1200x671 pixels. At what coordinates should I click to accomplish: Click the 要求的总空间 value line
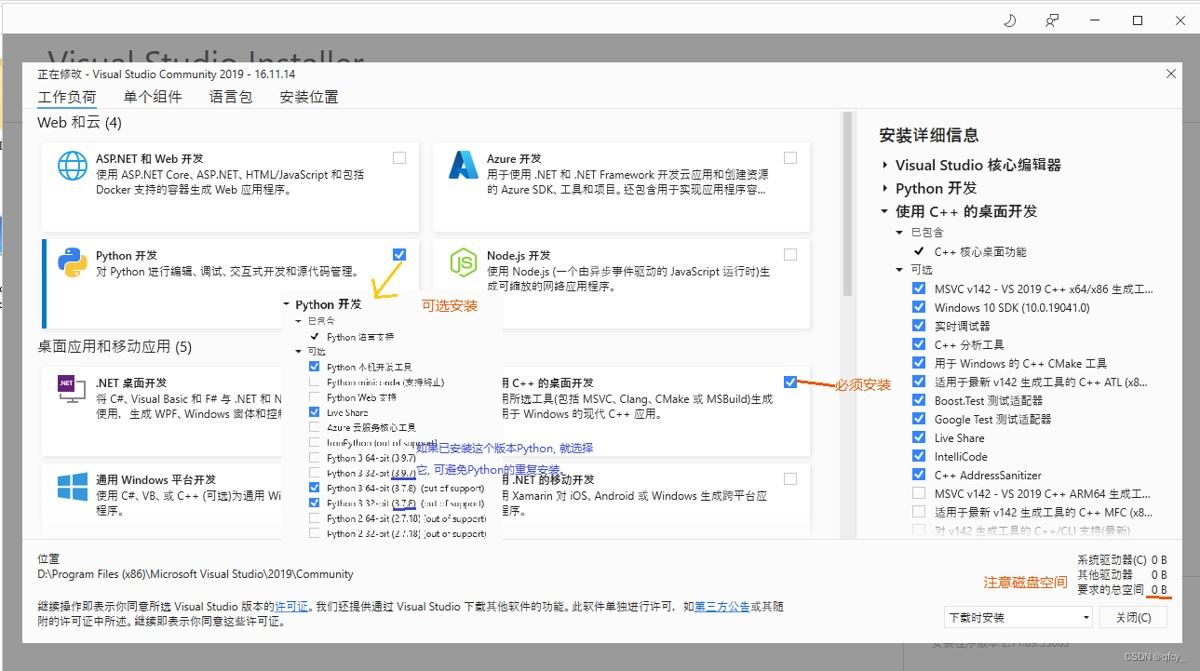pos(1122,590)
